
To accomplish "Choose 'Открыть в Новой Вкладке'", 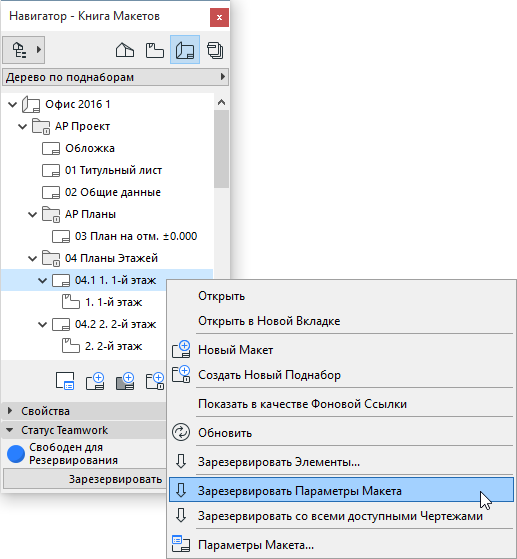I will point(341,321).
